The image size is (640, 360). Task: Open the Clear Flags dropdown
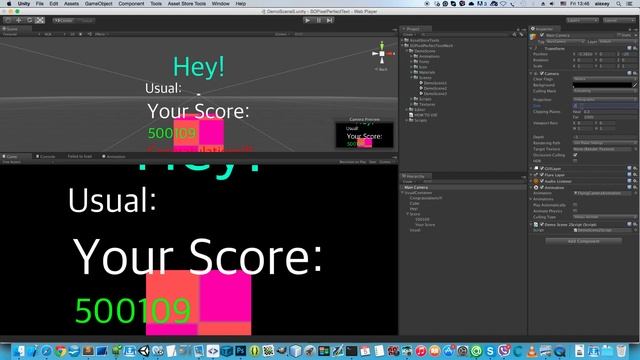[x=605, y=79]
